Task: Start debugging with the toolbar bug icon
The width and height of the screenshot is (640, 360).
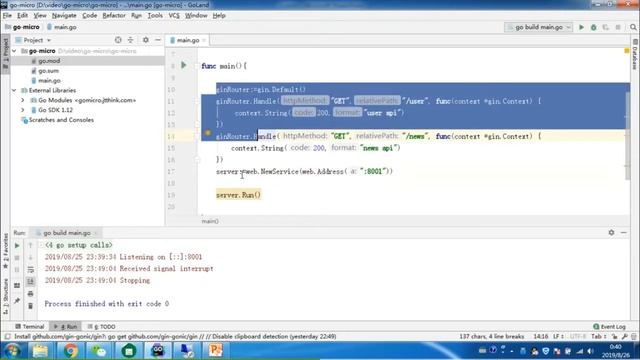Action: [593, 27]
